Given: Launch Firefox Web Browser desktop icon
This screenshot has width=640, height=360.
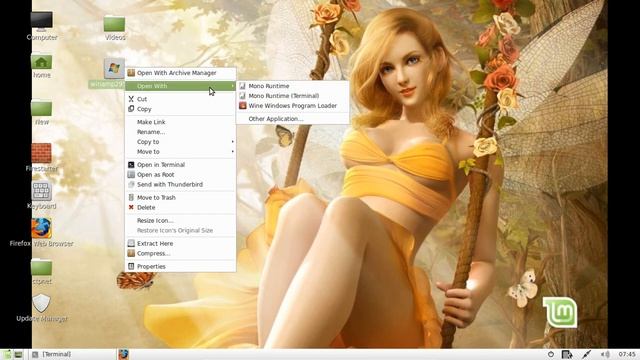Looking at the screenshot, I should [42, 228].
